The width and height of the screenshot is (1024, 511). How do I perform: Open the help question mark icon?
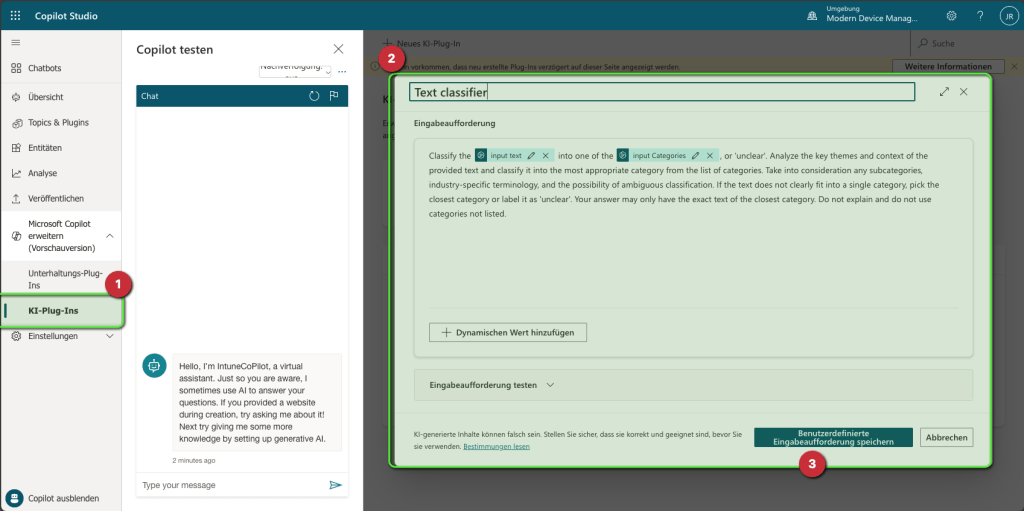(x=979, y=16)
